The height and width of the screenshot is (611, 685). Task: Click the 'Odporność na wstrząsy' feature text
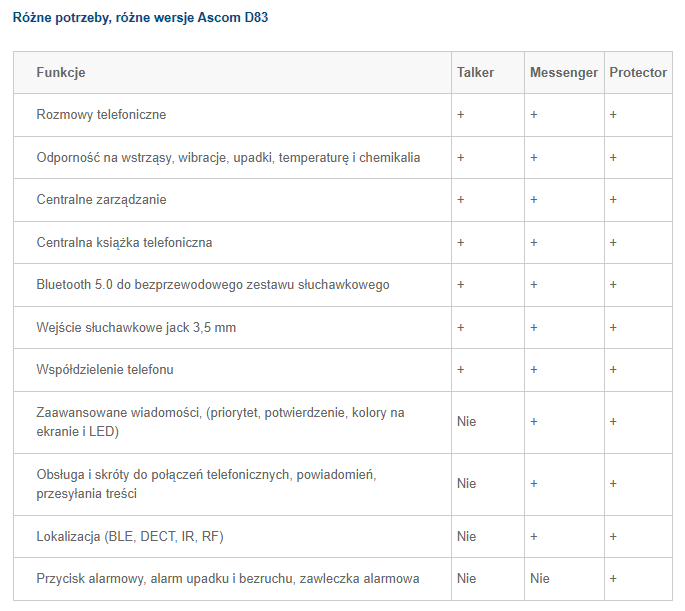click(x=228, y=158)
